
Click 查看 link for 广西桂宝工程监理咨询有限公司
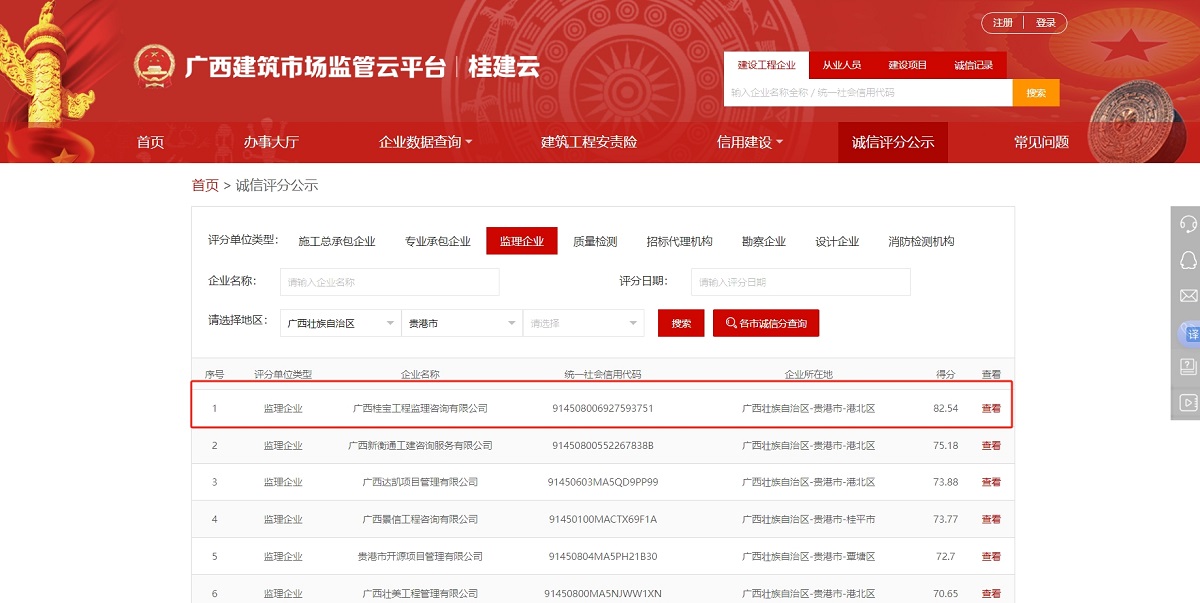991,408
